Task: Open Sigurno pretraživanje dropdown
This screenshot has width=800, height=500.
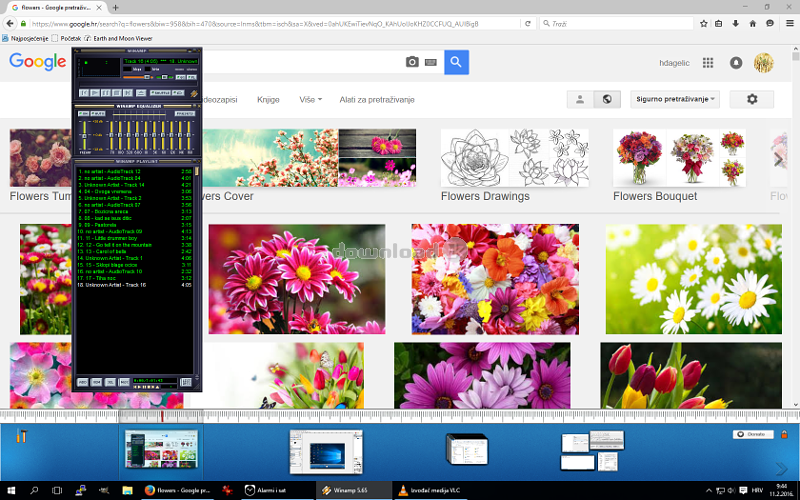Action: [675, 99]
